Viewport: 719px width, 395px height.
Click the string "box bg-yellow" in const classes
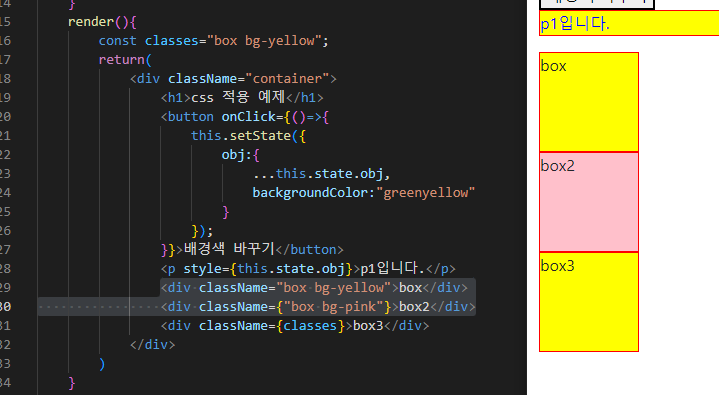pyautogui.click(x=264, y=41)
